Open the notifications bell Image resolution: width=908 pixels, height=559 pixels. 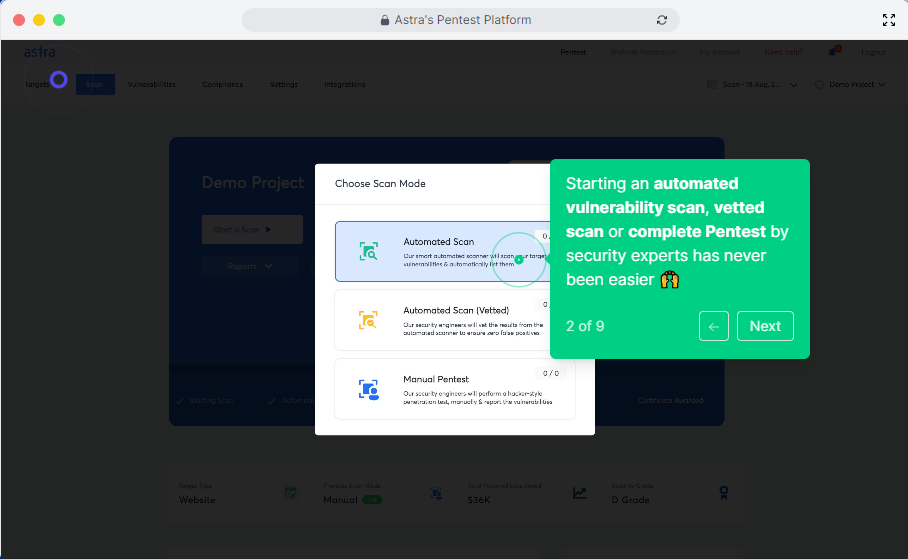833,52
